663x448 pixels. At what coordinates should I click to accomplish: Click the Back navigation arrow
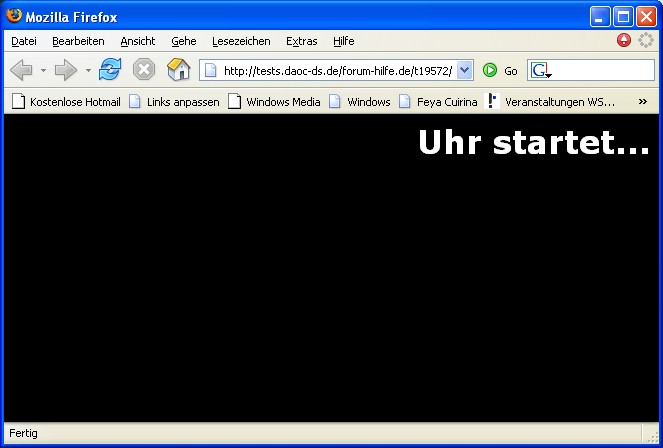[x=21, y=70]
